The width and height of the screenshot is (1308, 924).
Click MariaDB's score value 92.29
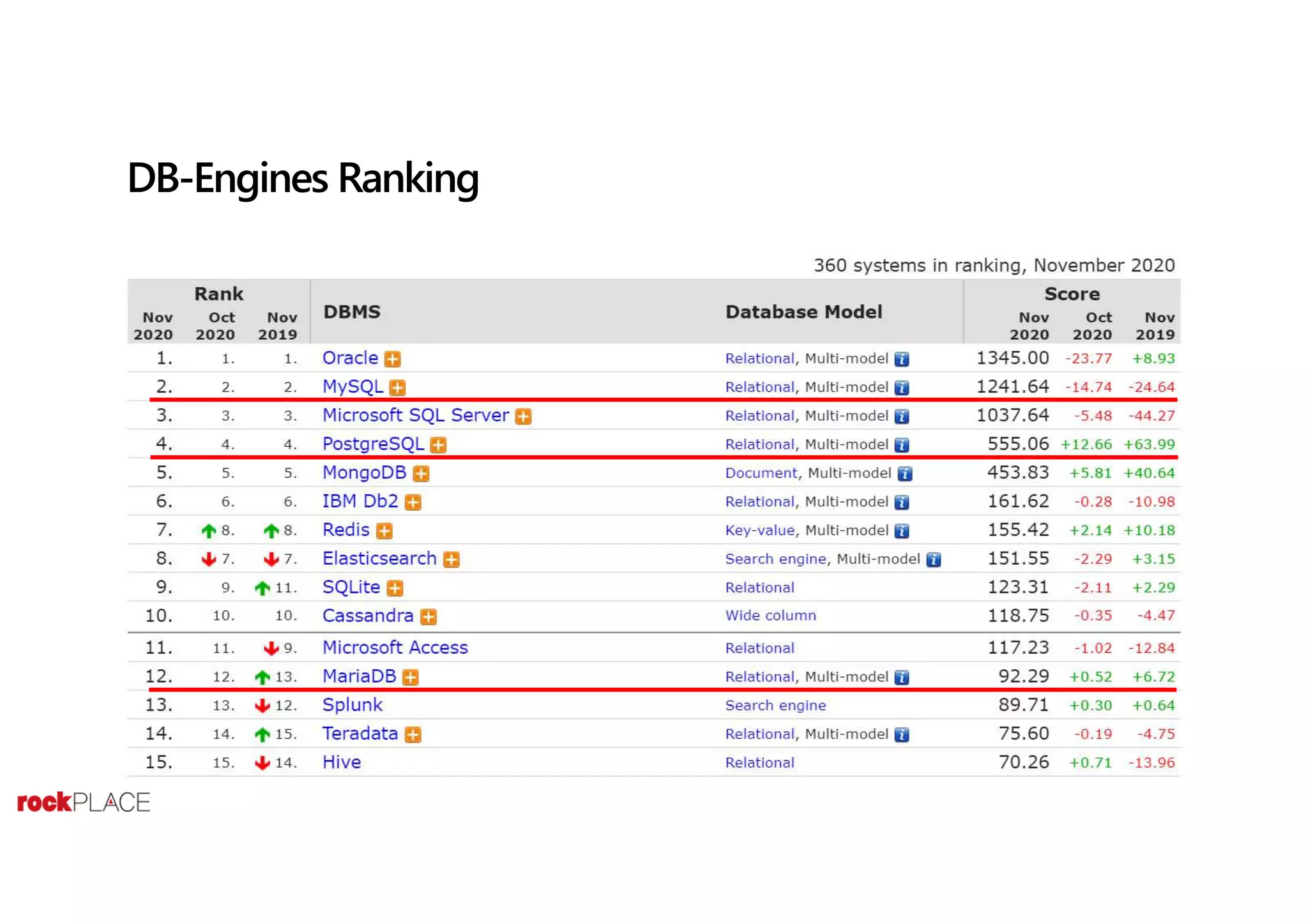1024,676
